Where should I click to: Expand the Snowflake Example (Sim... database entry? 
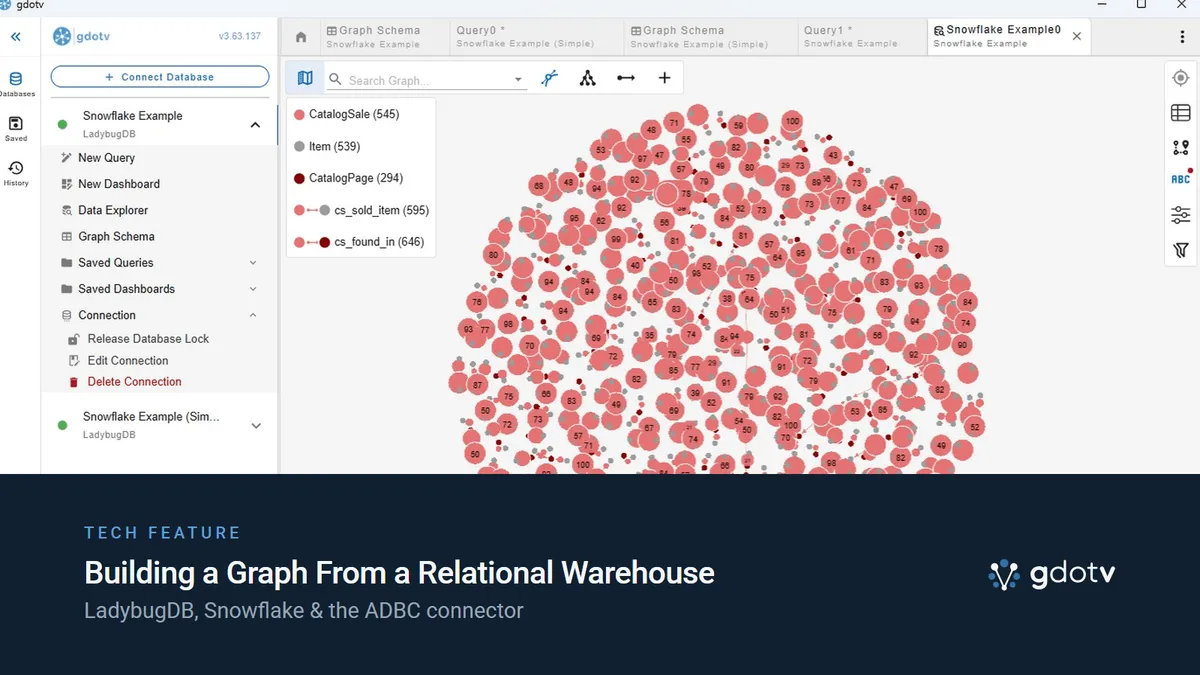pyautogui.click(x=255, y=426)
